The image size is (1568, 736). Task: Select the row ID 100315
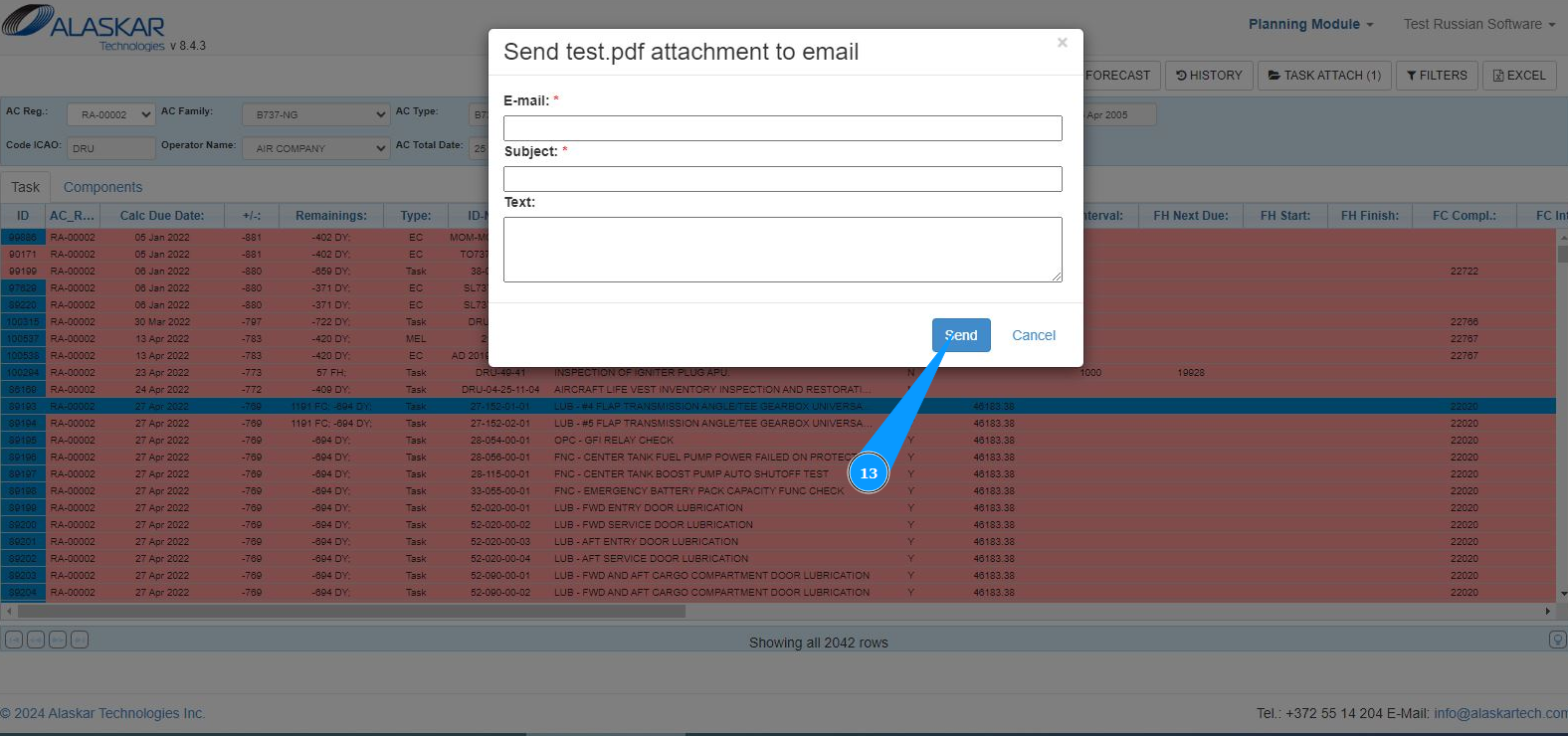(23, 322)
